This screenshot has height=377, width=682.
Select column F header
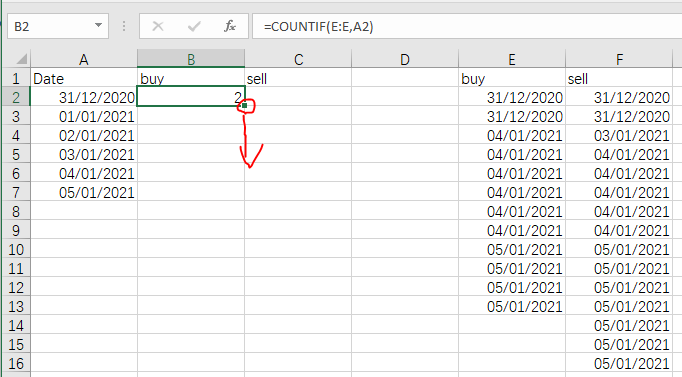coord(619,59)
